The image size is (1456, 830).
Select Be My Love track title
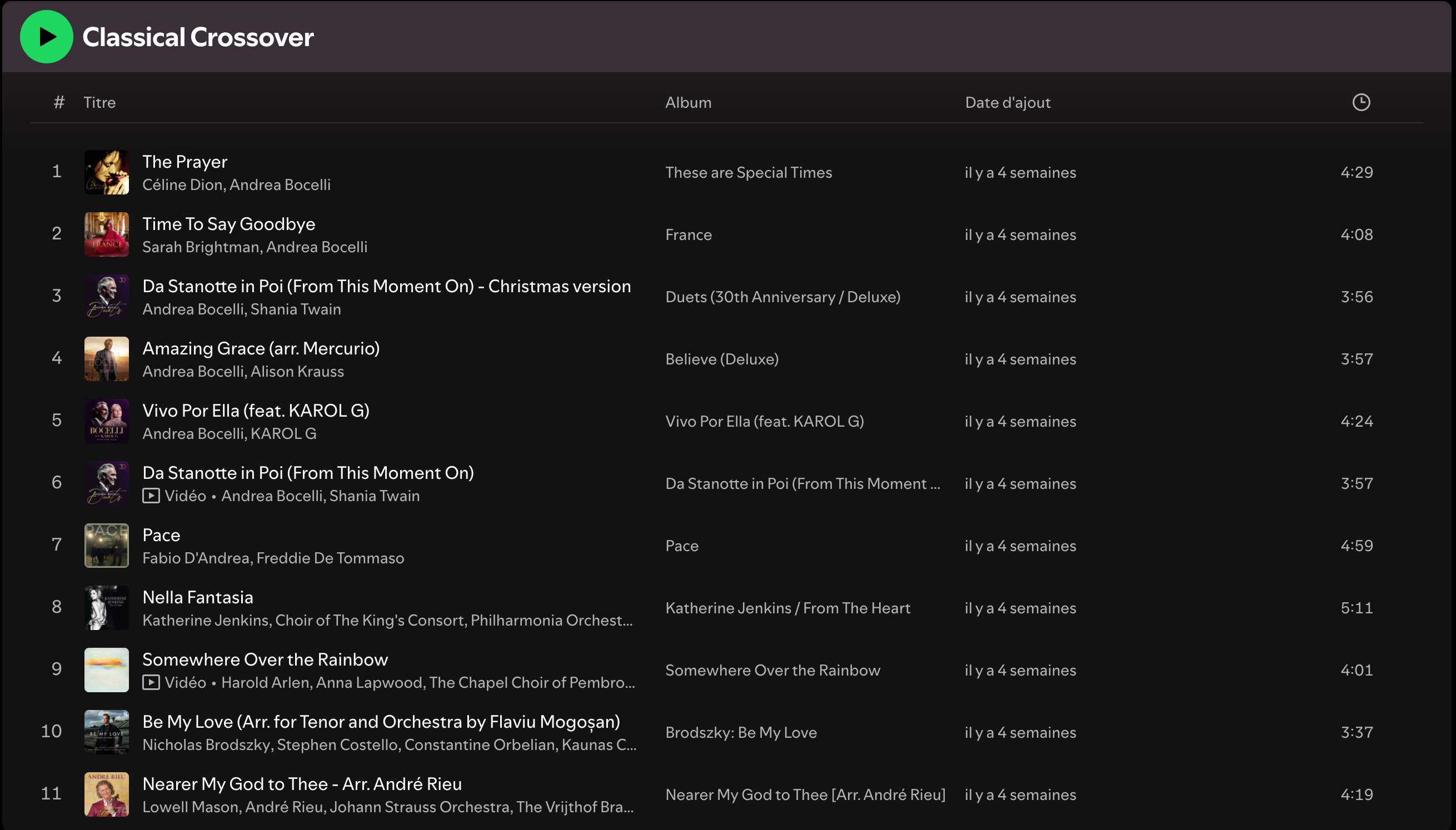[x=381, y=722]
